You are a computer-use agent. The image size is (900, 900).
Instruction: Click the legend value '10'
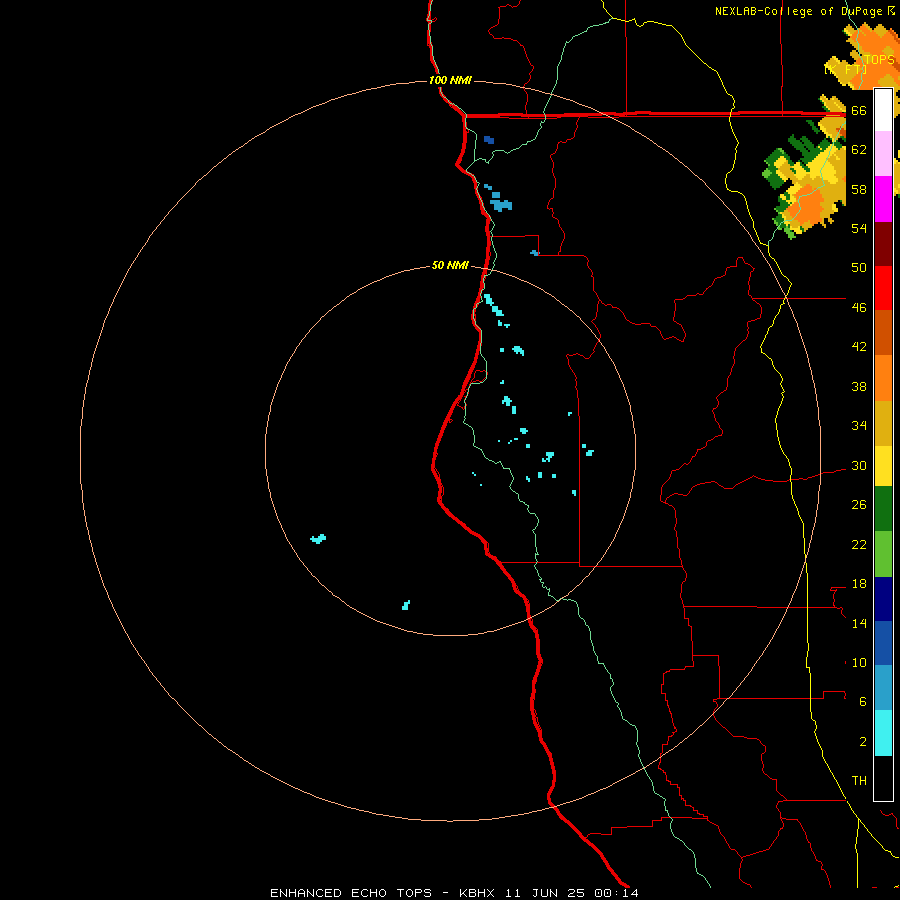[859, 662]
